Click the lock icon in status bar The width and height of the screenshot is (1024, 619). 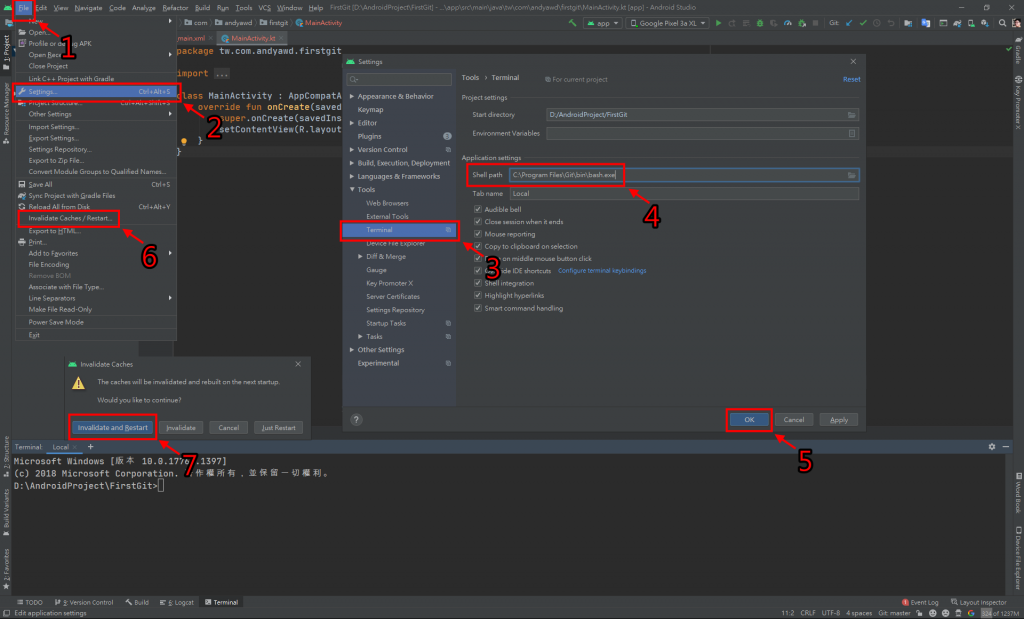[x=920, y=613]
